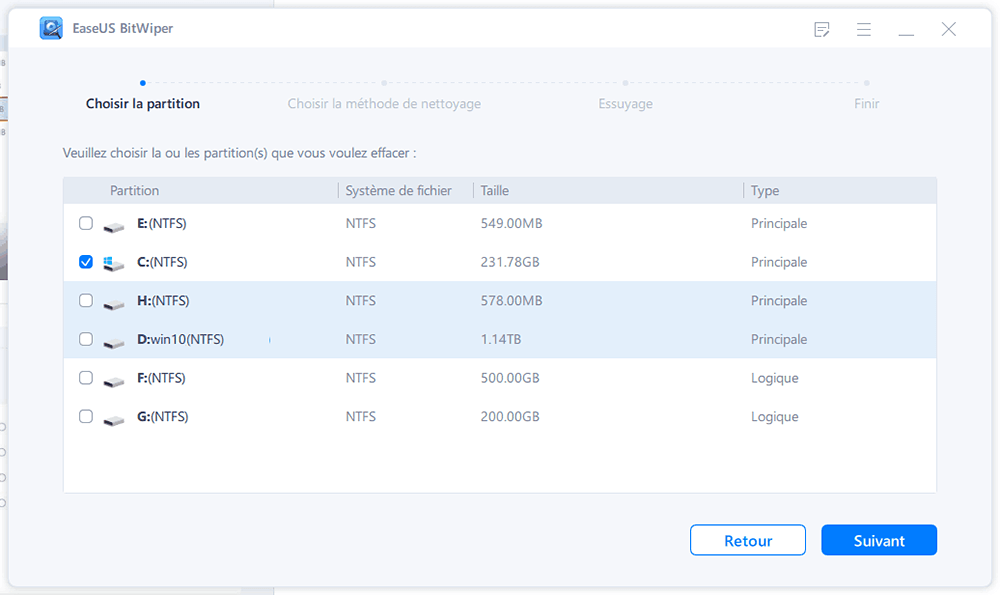Click the drive icon for E: partition

point(115,225)
